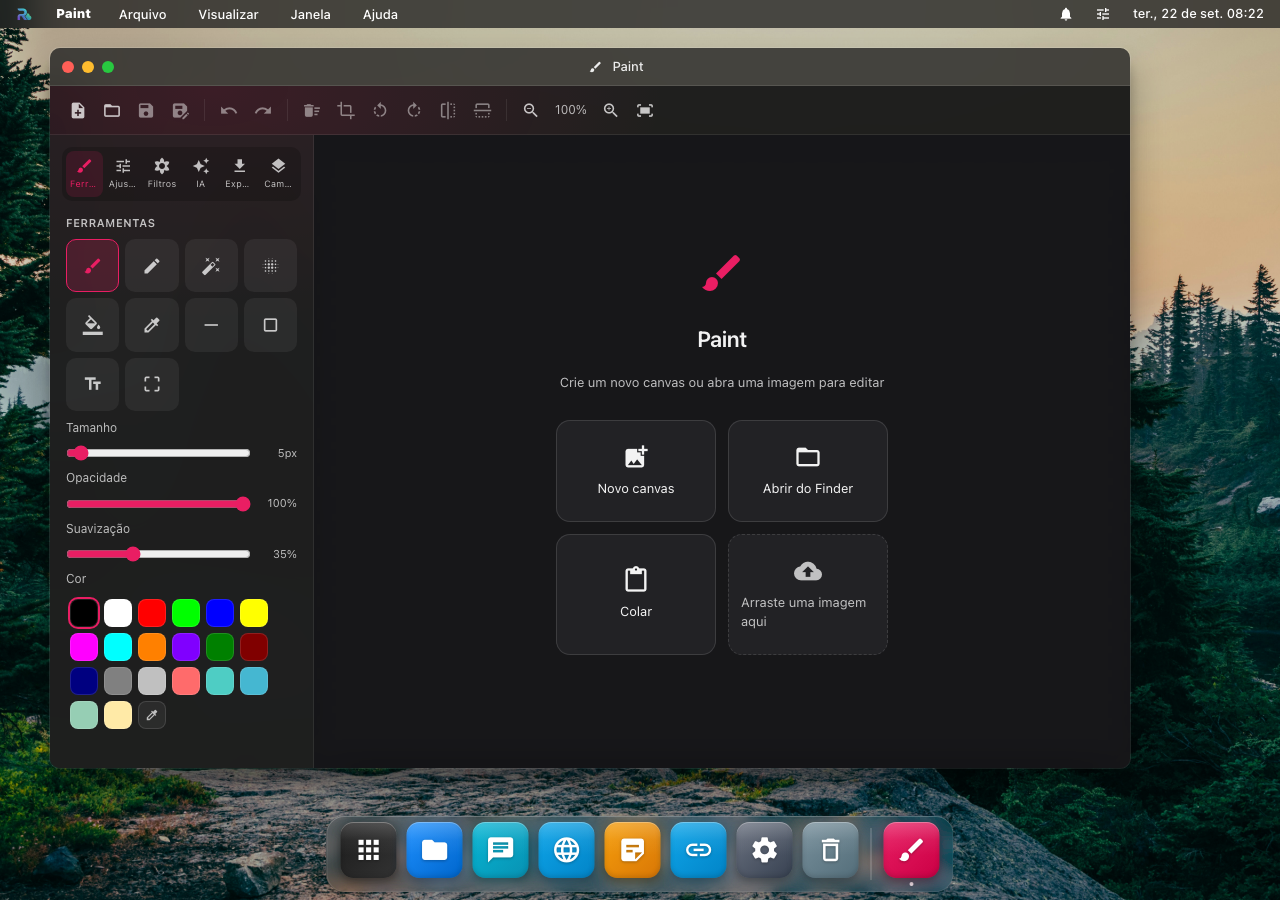The width and height of the screenshot is (1280, 900).
Task: Clear the canvas with the trash toolbar icon
Action: pyautogui.click(x=312, y=110)
